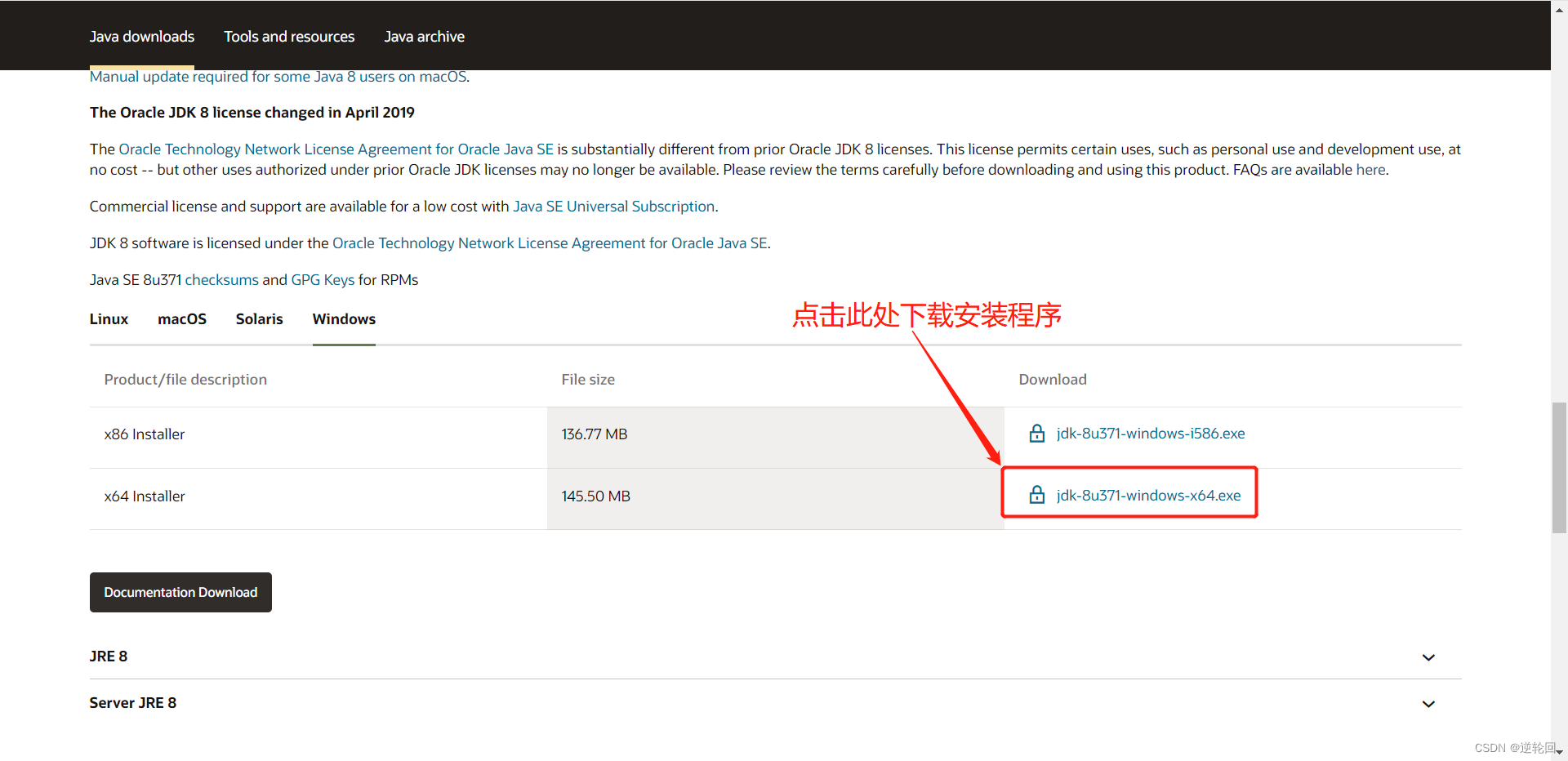Click the '136.77 MB' file size
1568x761 pixels.
coord(595,434)
